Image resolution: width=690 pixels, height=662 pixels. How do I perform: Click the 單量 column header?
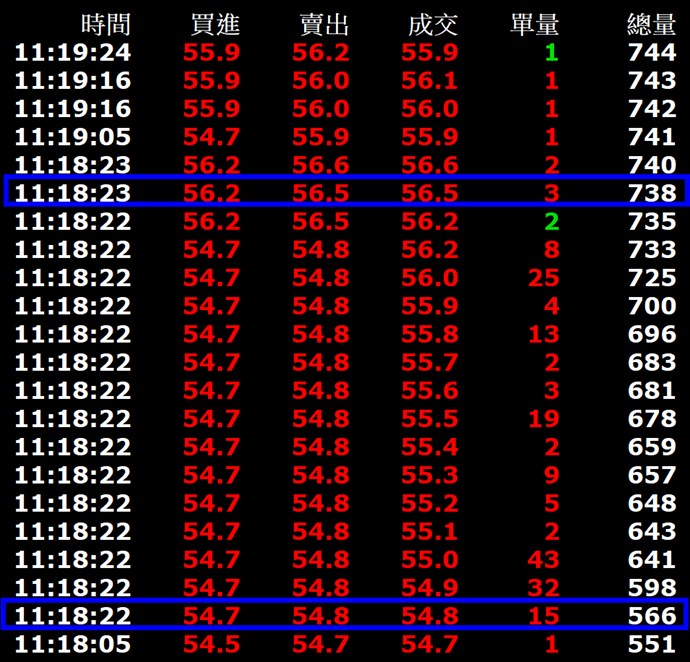(x=535, y=25)
